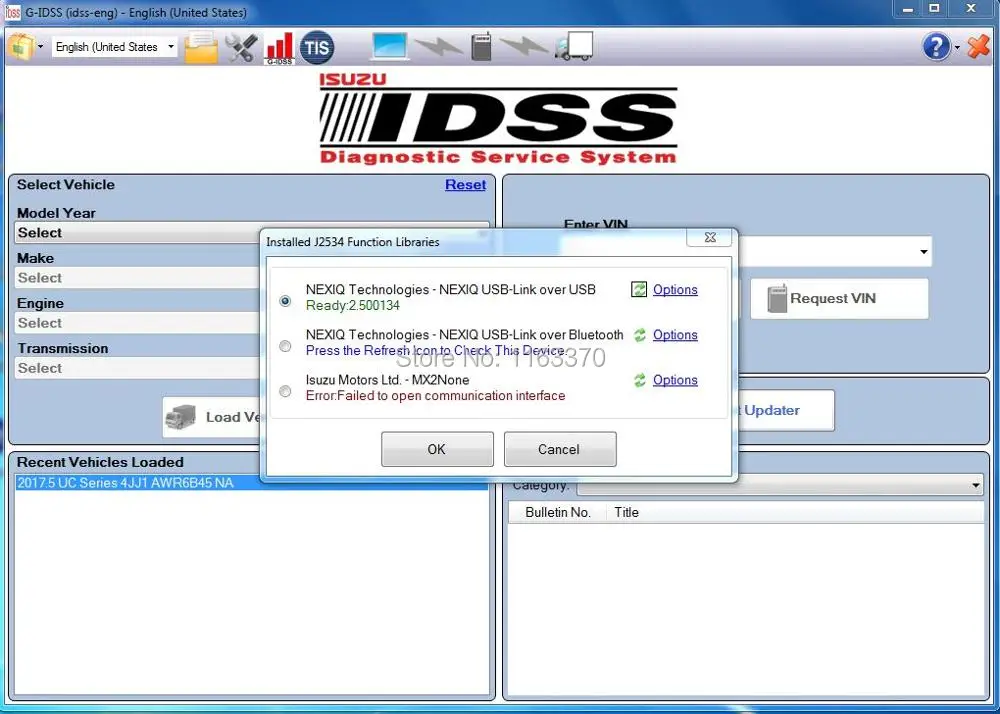This screenshot has height=714, width=1000.
Task: Click the IDSS icon in the title bar
Action: (12, 12)
